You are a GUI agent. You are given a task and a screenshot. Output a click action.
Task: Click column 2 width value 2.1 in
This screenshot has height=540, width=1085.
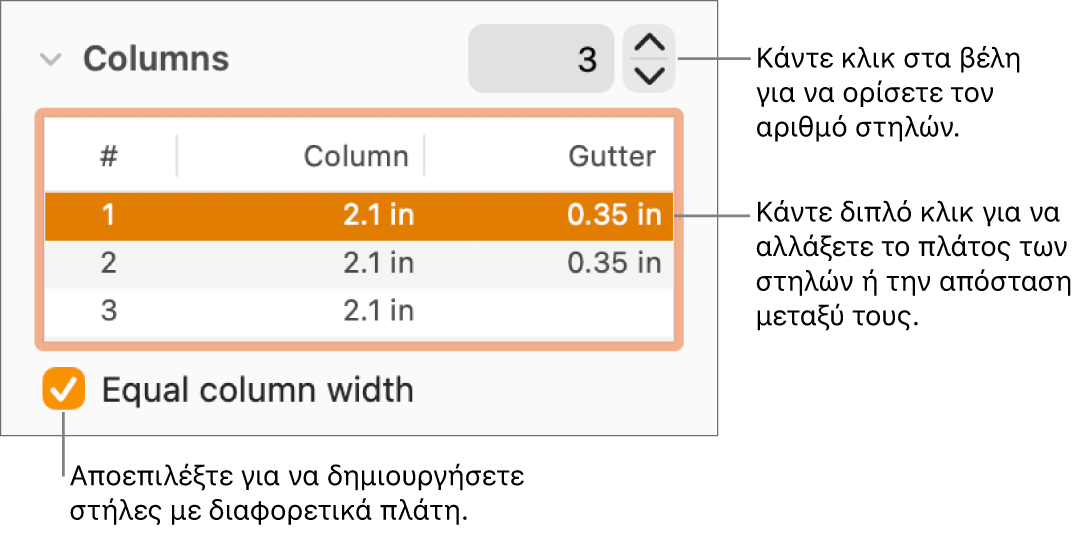tap(378, 263)
